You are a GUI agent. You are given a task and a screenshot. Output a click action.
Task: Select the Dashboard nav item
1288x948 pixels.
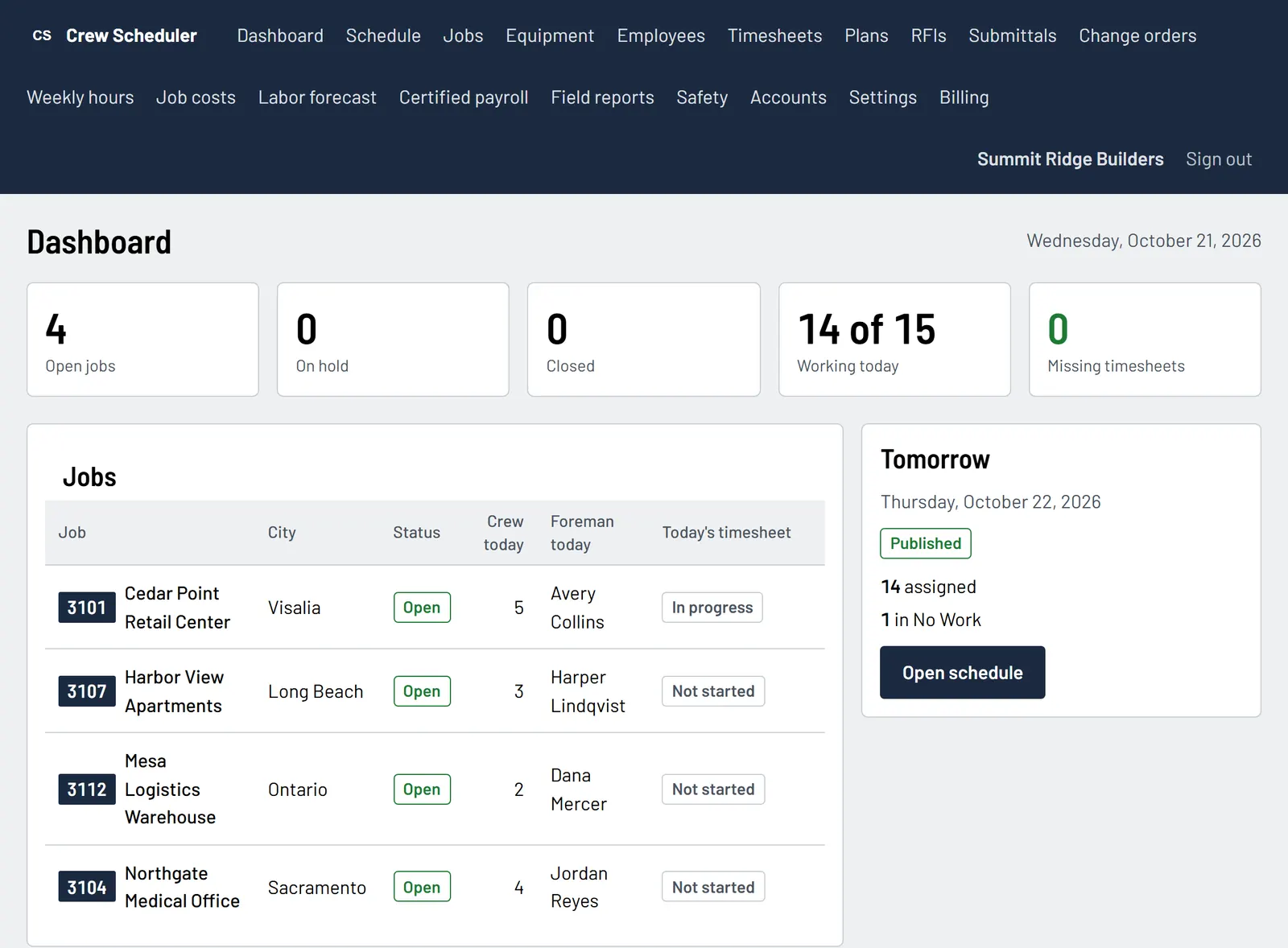coord(280,35)
